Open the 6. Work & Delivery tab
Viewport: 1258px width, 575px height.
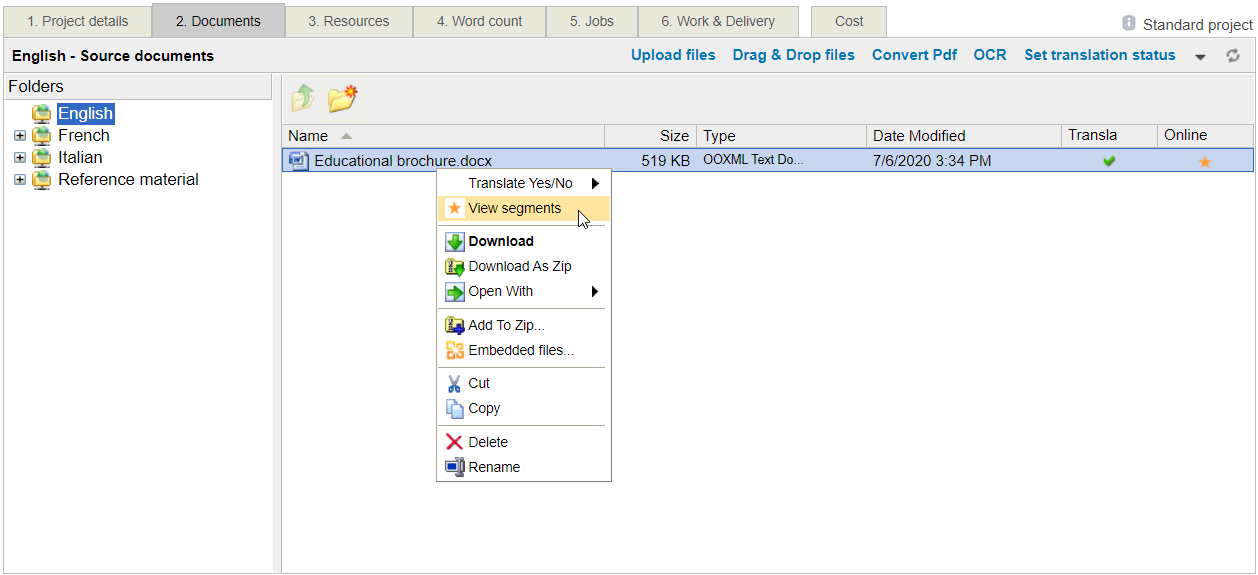(x=717, y=21)
